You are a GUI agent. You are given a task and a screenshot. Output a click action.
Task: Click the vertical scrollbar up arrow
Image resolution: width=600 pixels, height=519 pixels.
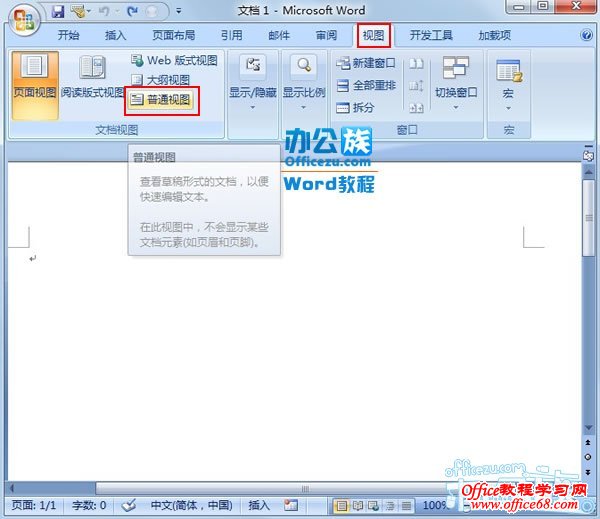pos(588,173)
